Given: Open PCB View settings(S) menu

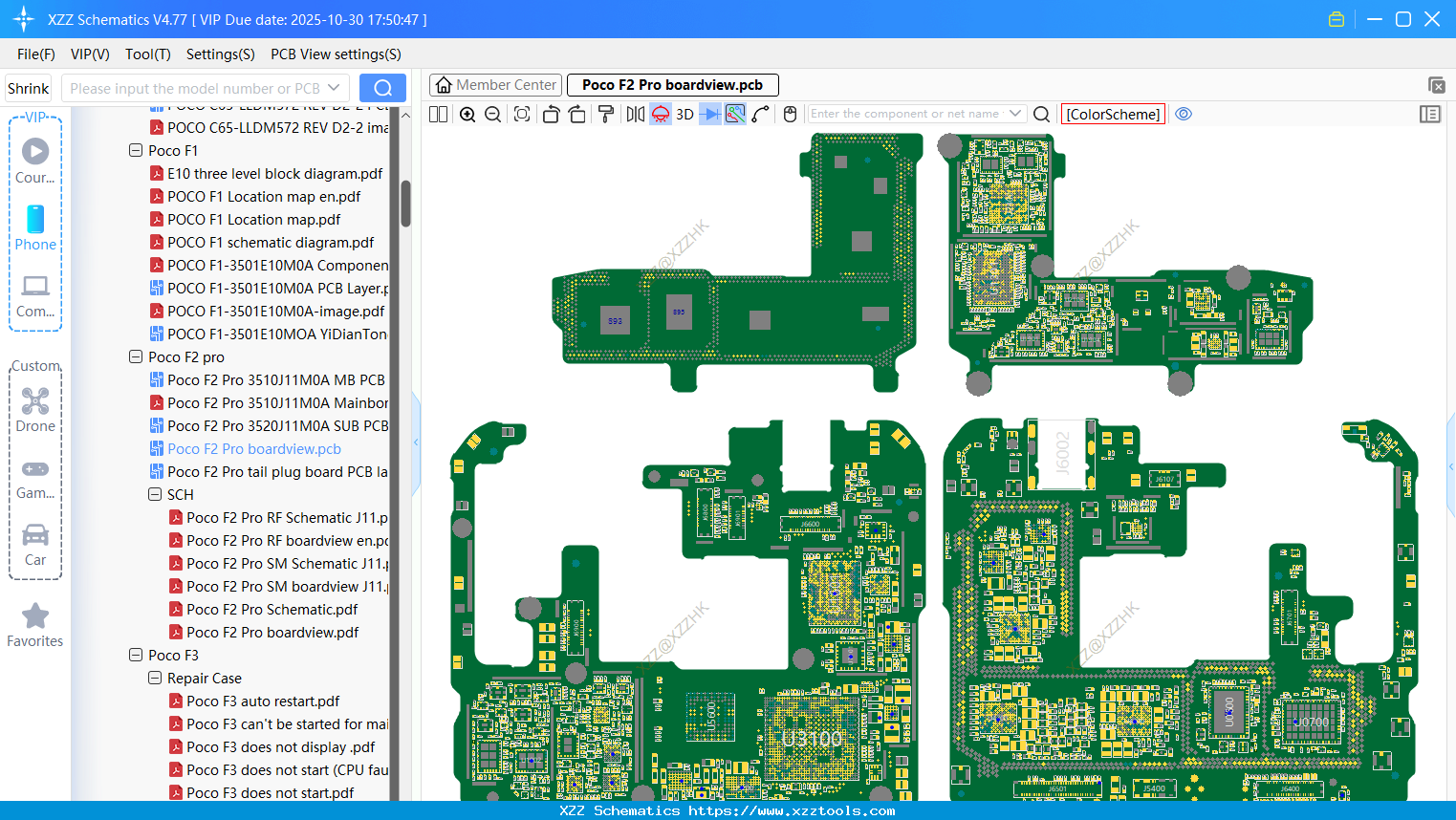Looking at the screenshot, I should point(336,54).
